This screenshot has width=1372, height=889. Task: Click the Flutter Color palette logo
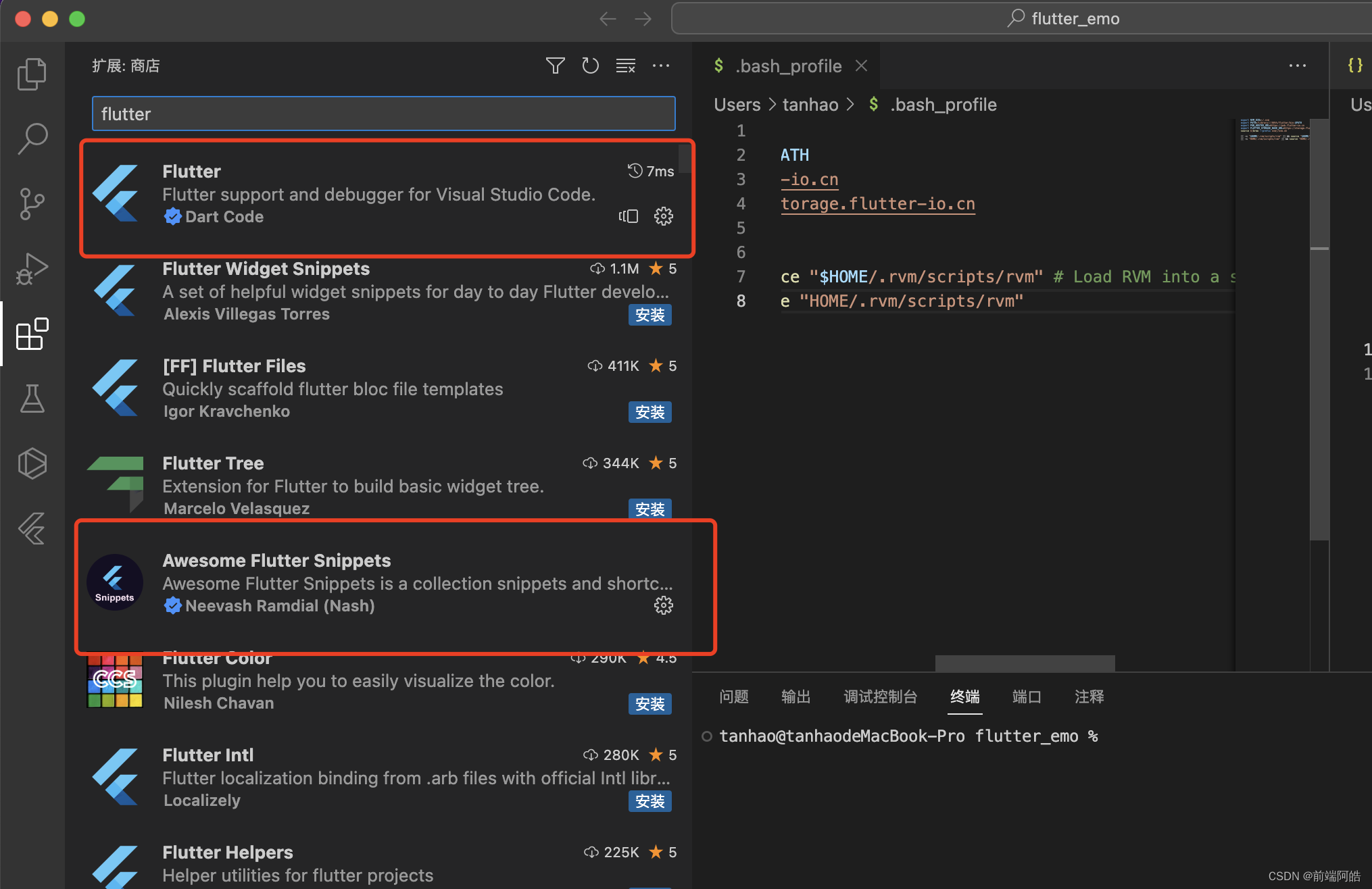point(115,680)
